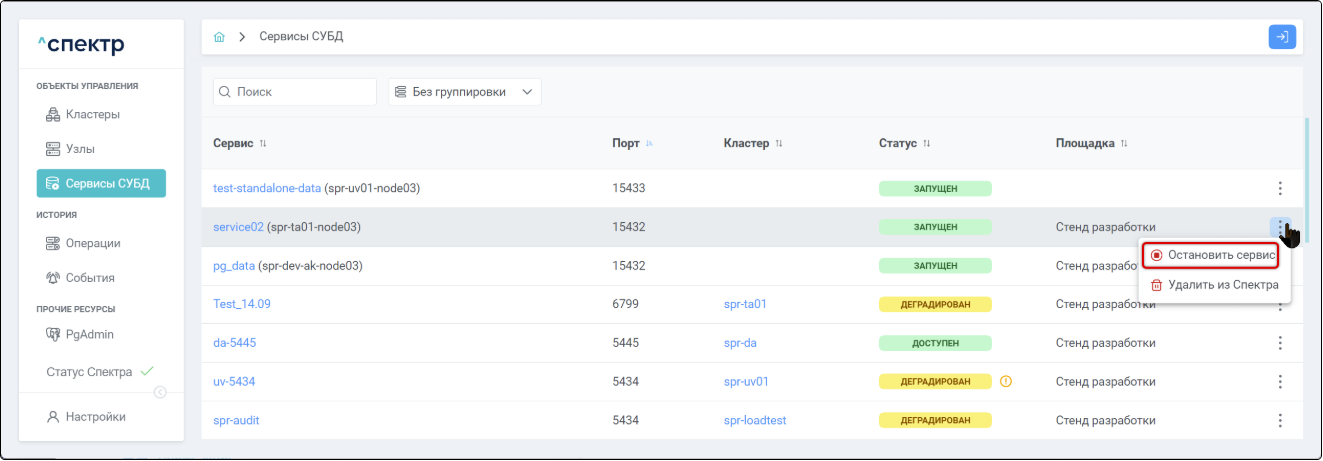This screenshot has height=461, width=1323.
Task: Open three-dot menu for da-5445 row
Action: point(1280,343)
